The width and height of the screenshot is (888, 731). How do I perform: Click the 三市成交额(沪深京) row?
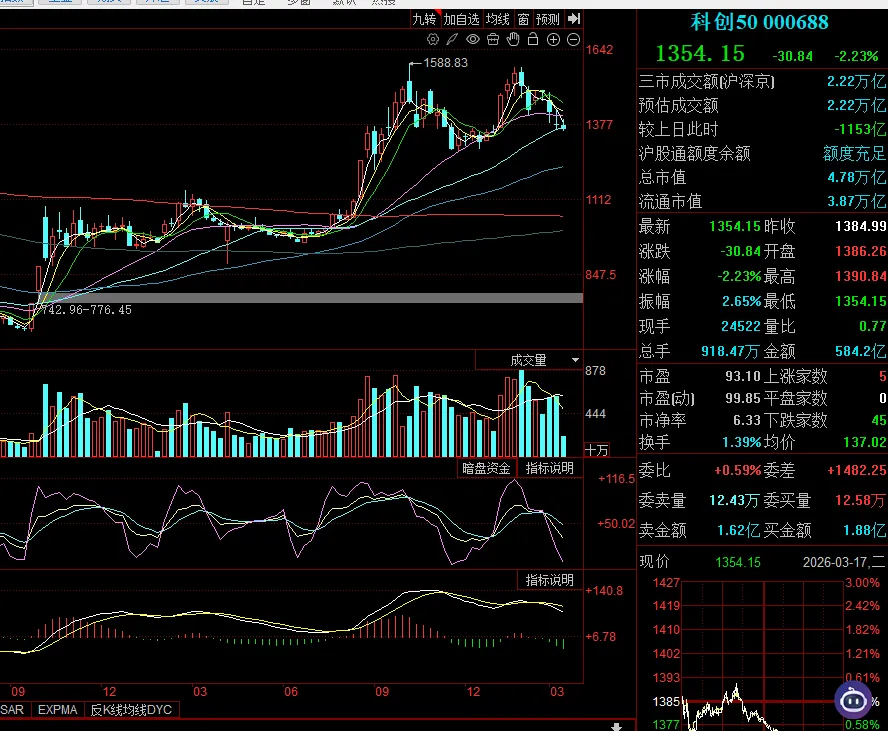click(762, 82)
